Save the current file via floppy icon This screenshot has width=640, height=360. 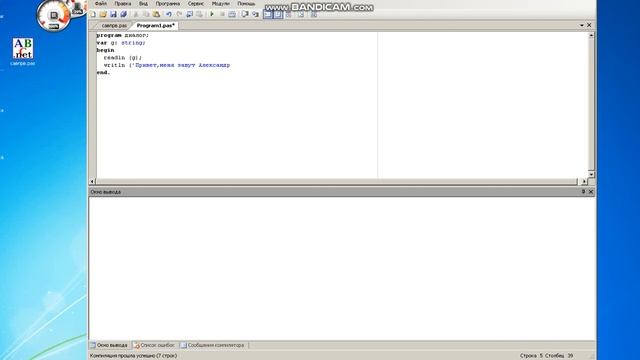click(113, 14)
